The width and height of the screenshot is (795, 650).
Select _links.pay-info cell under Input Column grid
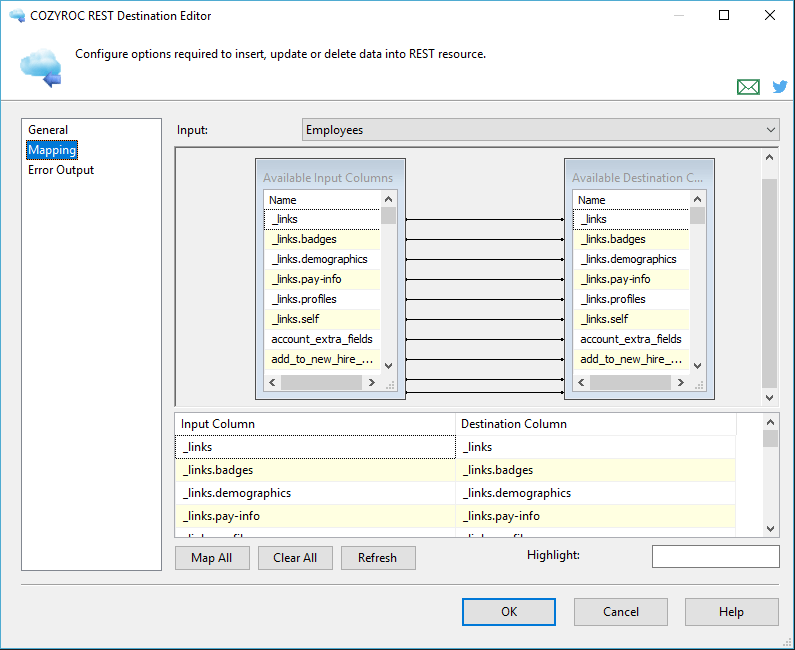click(x=315, y=516)
